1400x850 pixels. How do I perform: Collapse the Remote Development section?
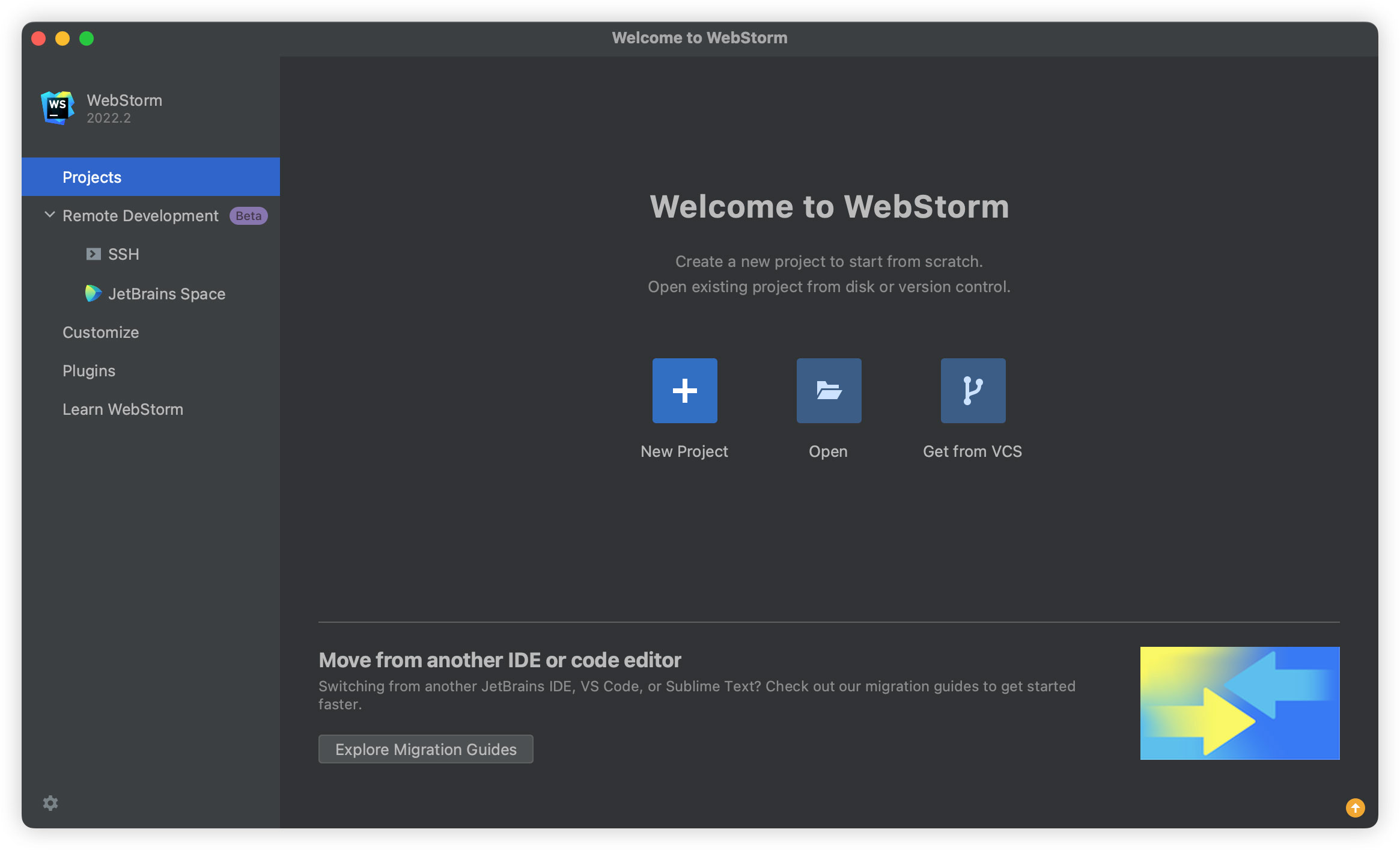click(50, 215)
